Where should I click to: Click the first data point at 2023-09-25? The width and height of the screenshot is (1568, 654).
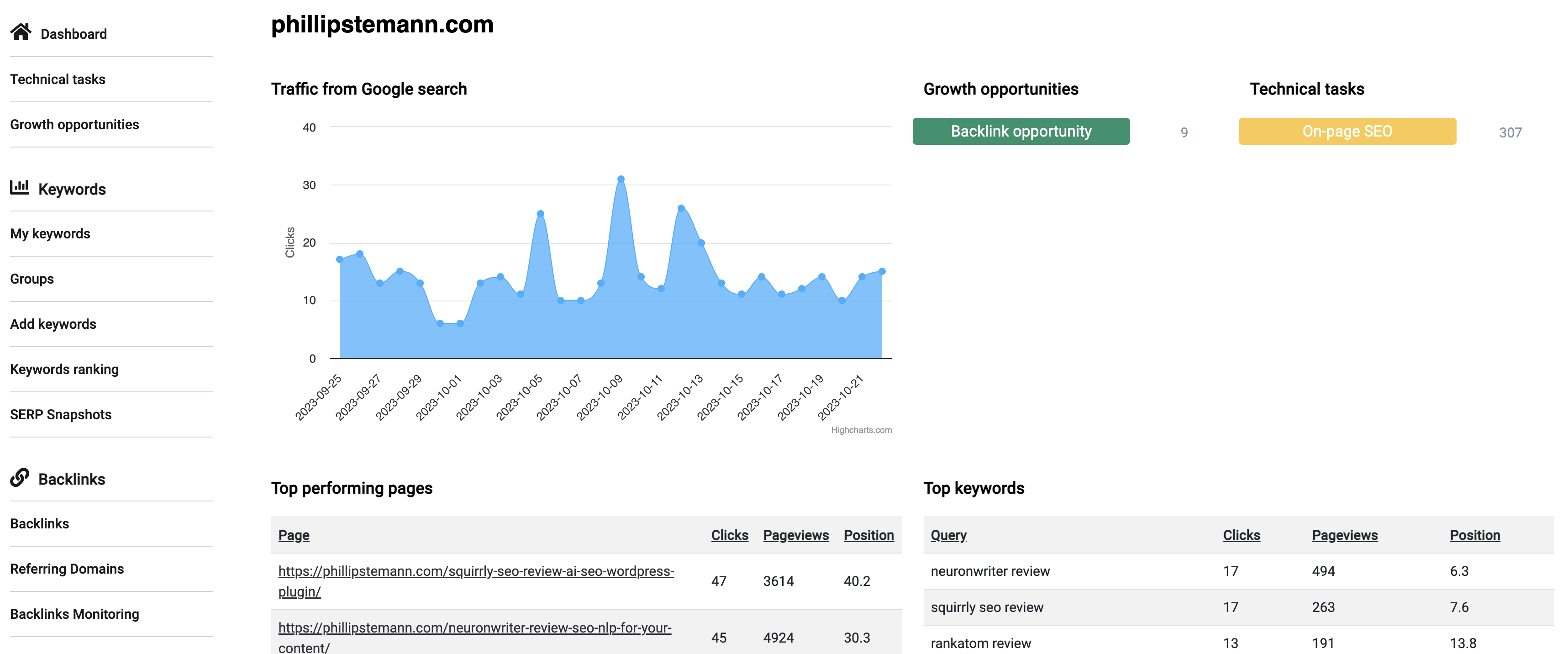pyautogui.click(x=339, y=259)
